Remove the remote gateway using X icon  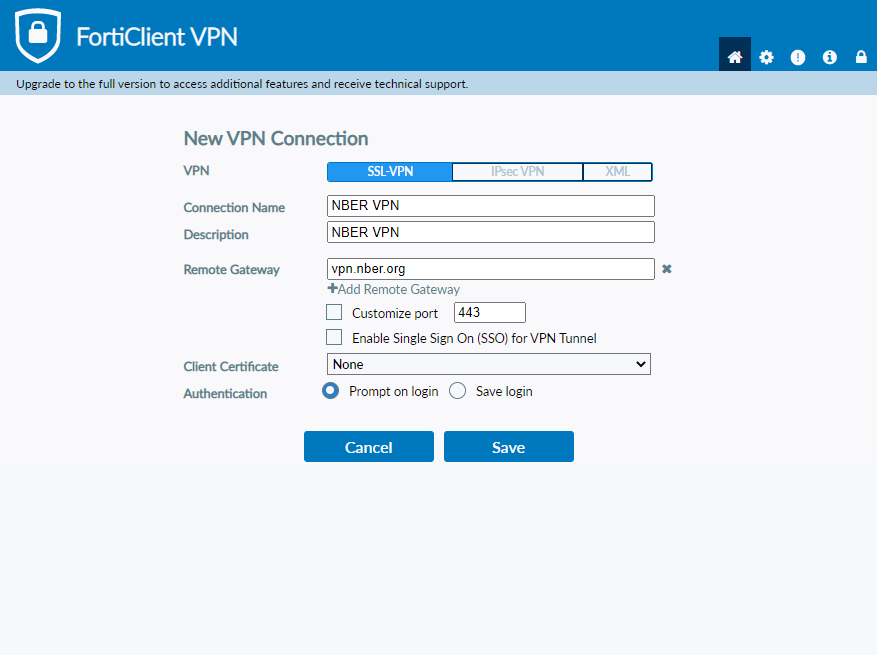pyautogui.click(x=667, y=269)
